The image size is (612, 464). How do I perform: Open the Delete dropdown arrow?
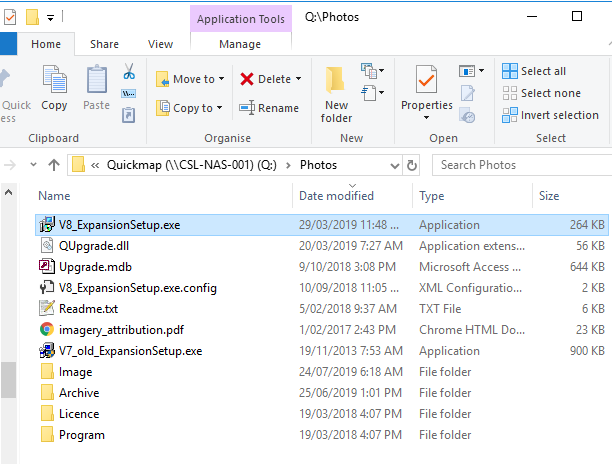299,79
